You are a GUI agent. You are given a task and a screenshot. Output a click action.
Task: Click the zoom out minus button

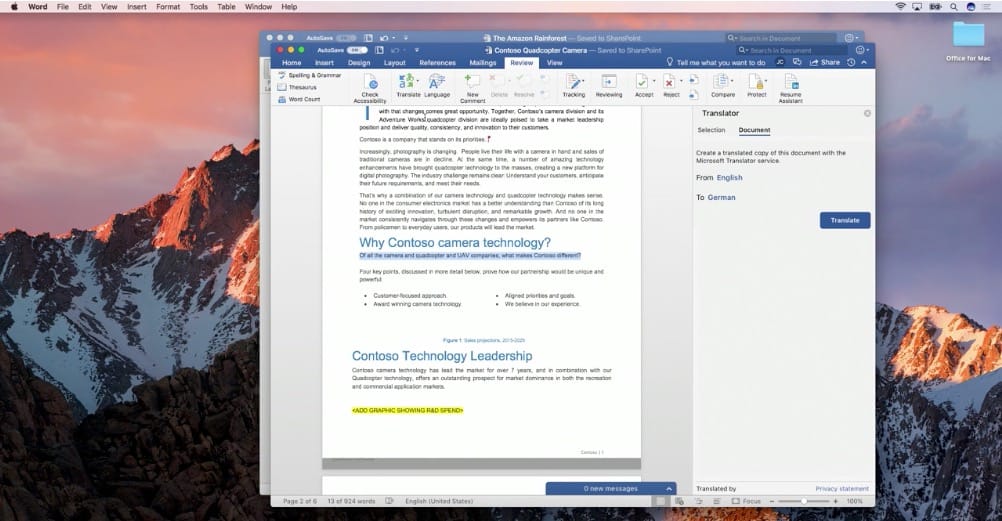(x=772, y=501)
